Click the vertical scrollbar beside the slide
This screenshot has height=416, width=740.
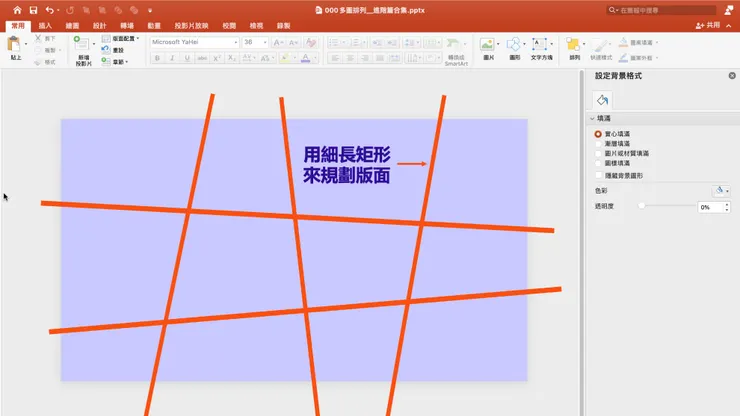pyautogui.click(x=581, y=243)
